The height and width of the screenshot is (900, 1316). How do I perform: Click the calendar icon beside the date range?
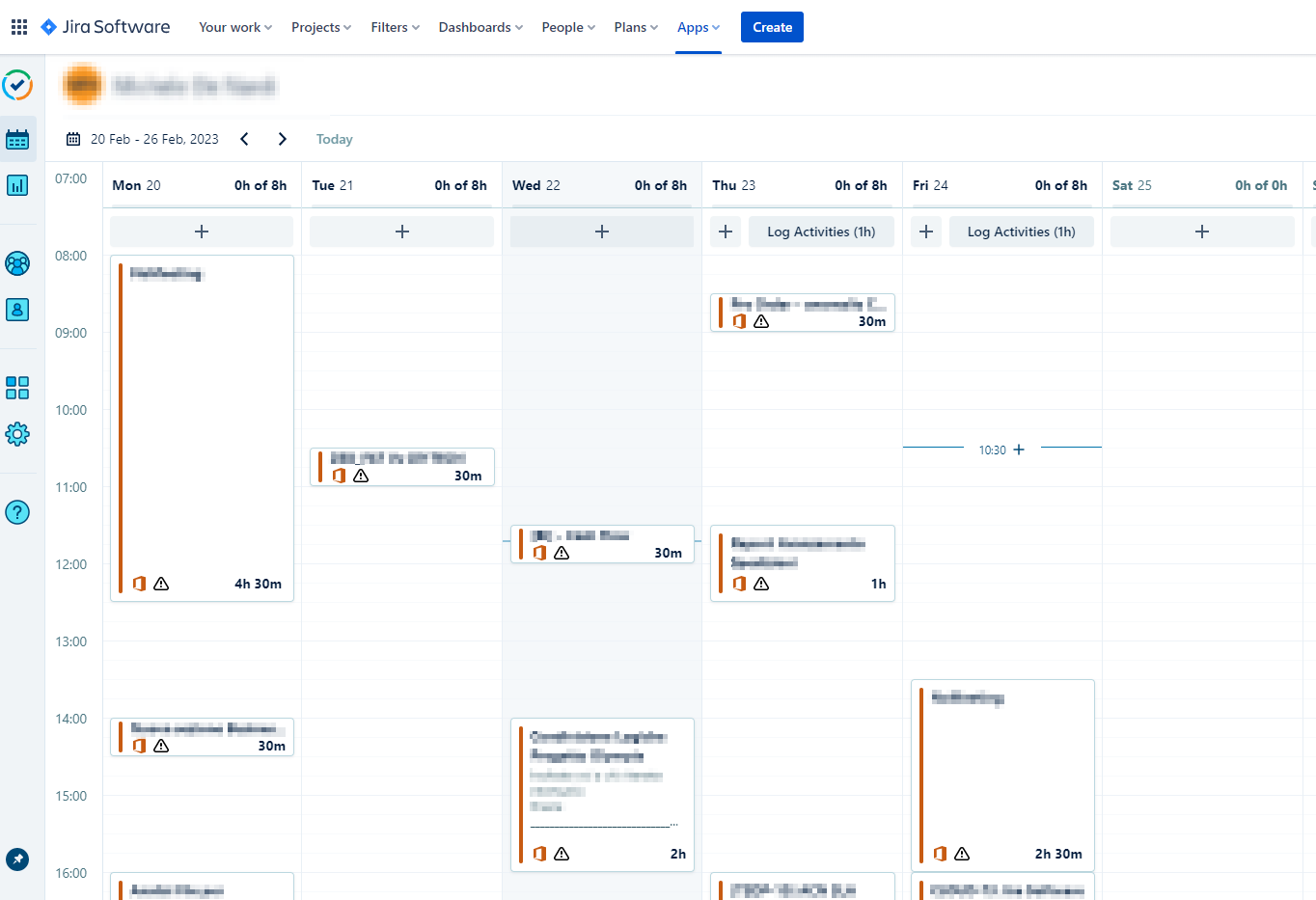pos(72,138)
